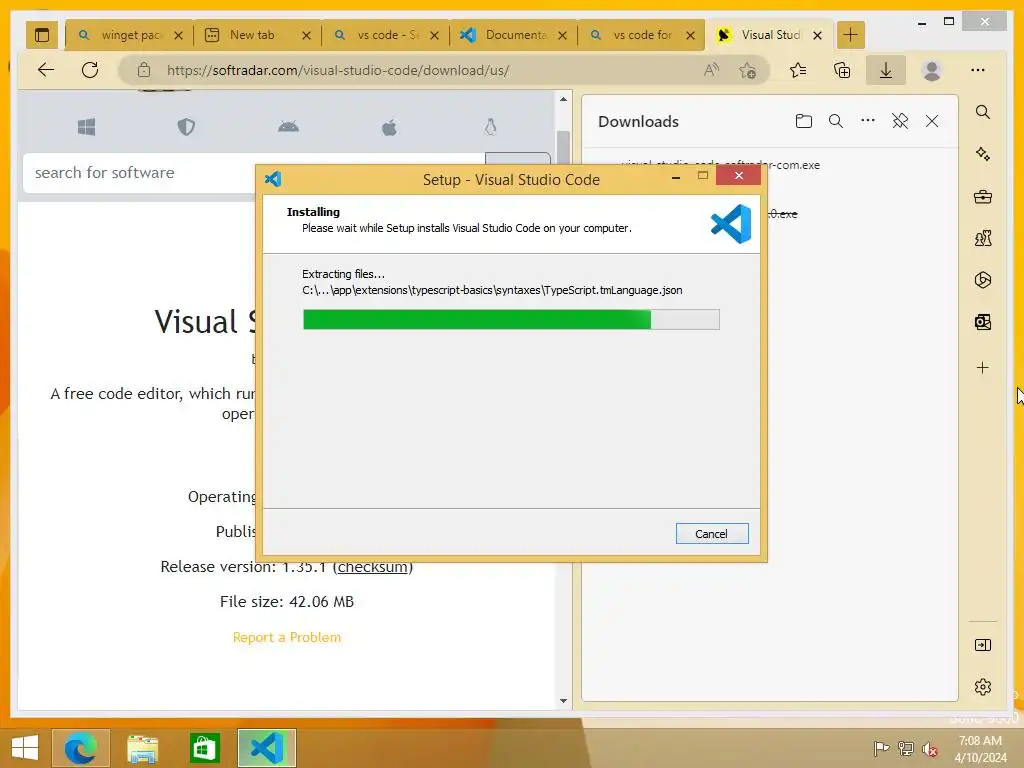Viewport: 1024px width, 768px height.
Task: Select the Windows platform icon on softradar
Action: [x=86, y=127]
